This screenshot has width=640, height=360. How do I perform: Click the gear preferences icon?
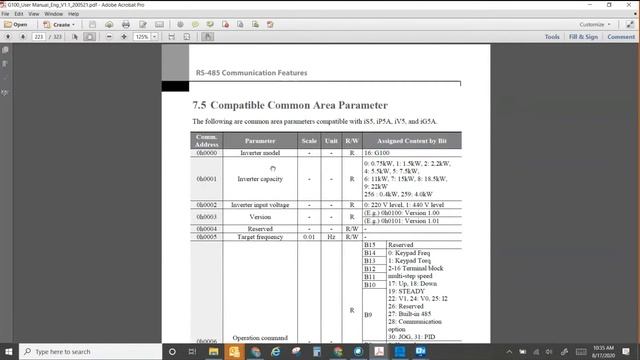[x=180, y=24]
